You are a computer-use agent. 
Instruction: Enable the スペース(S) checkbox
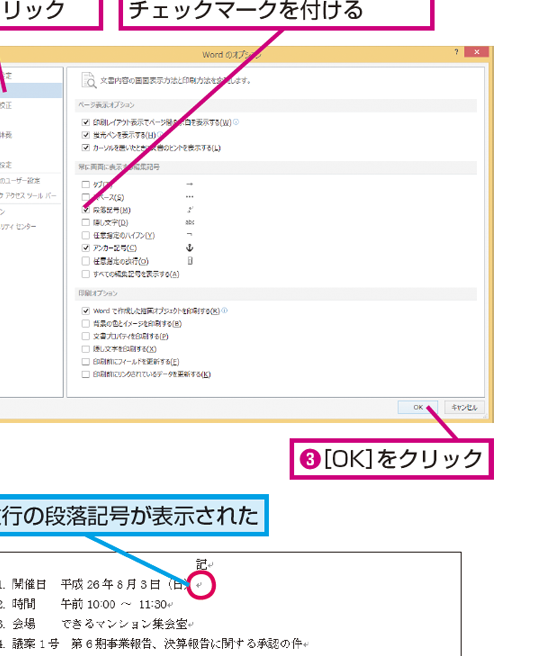[x=86, y=197]
